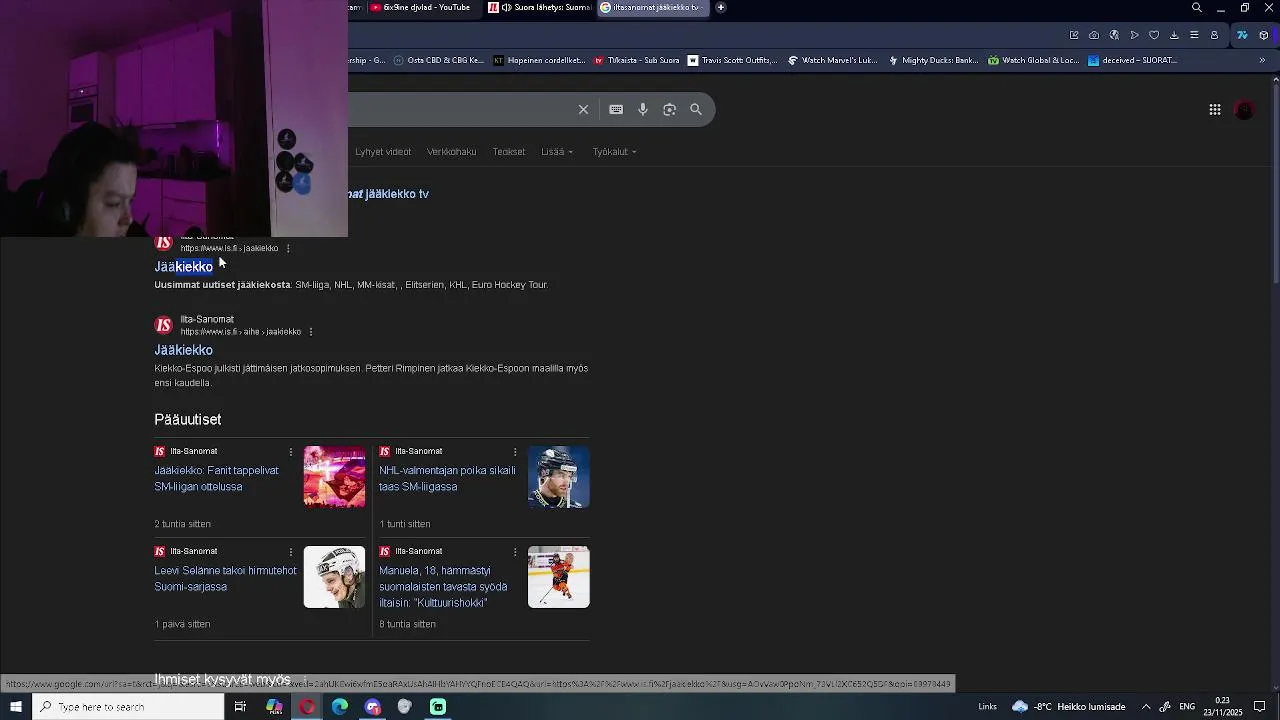
Task: Open 'Manuela, 18, hämmästyi' article
Action: (443, 587)
